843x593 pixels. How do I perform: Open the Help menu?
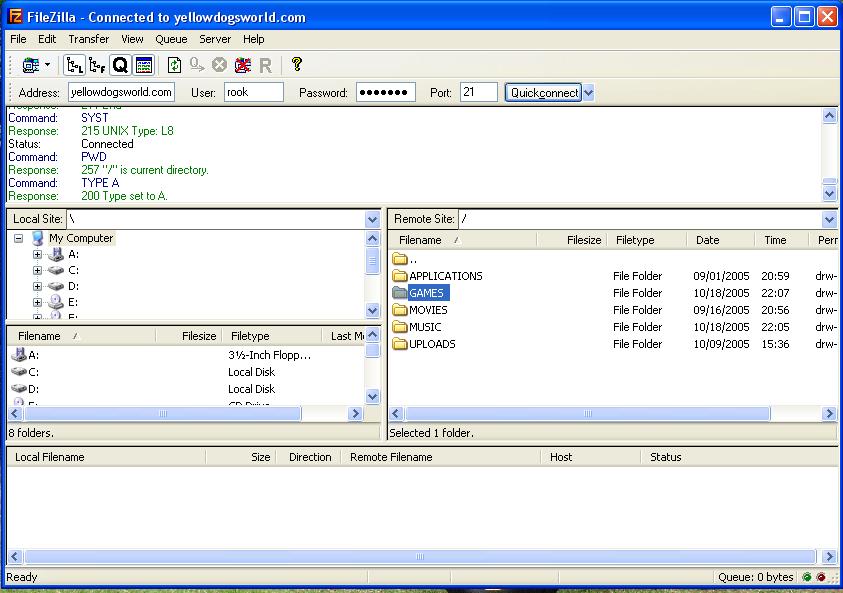click(253, 39)
